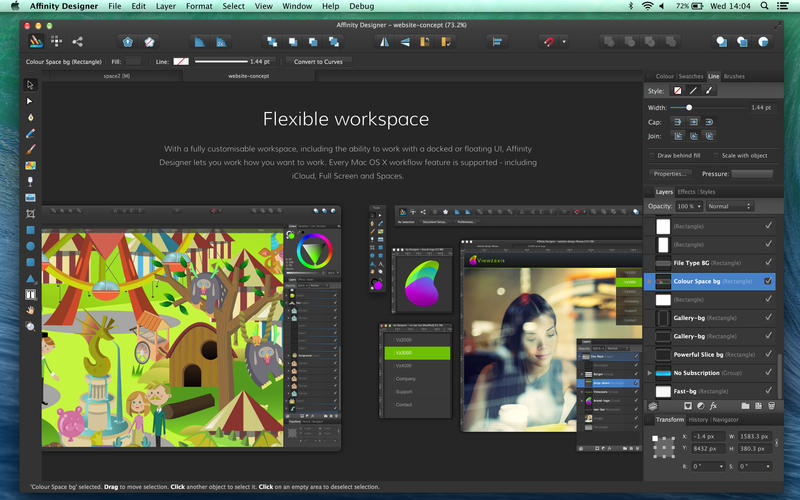Delete layer using the trash icon

pos(772,405)
